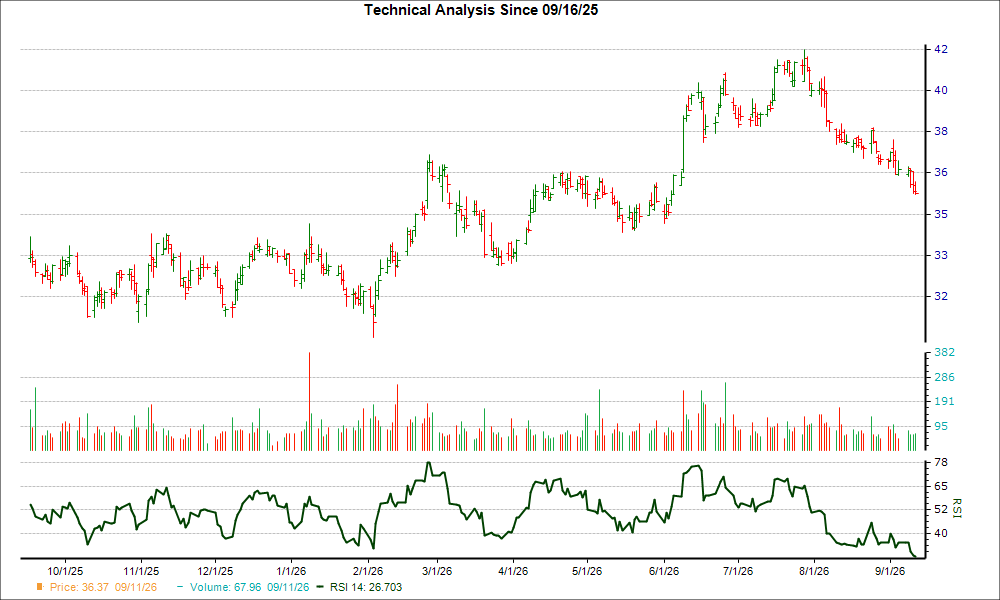Click the 286 volume axis label
This screenshot has width=1000, height=600.
coord(944,377)
